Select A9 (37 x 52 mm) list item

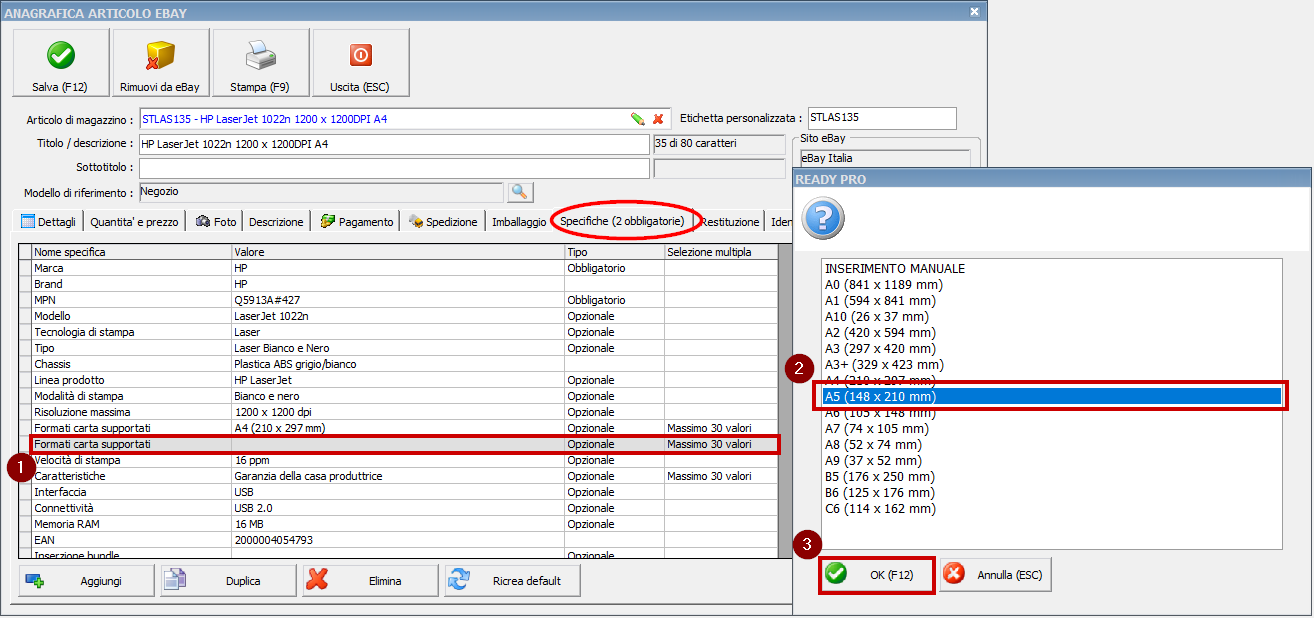coord(1050,461)
